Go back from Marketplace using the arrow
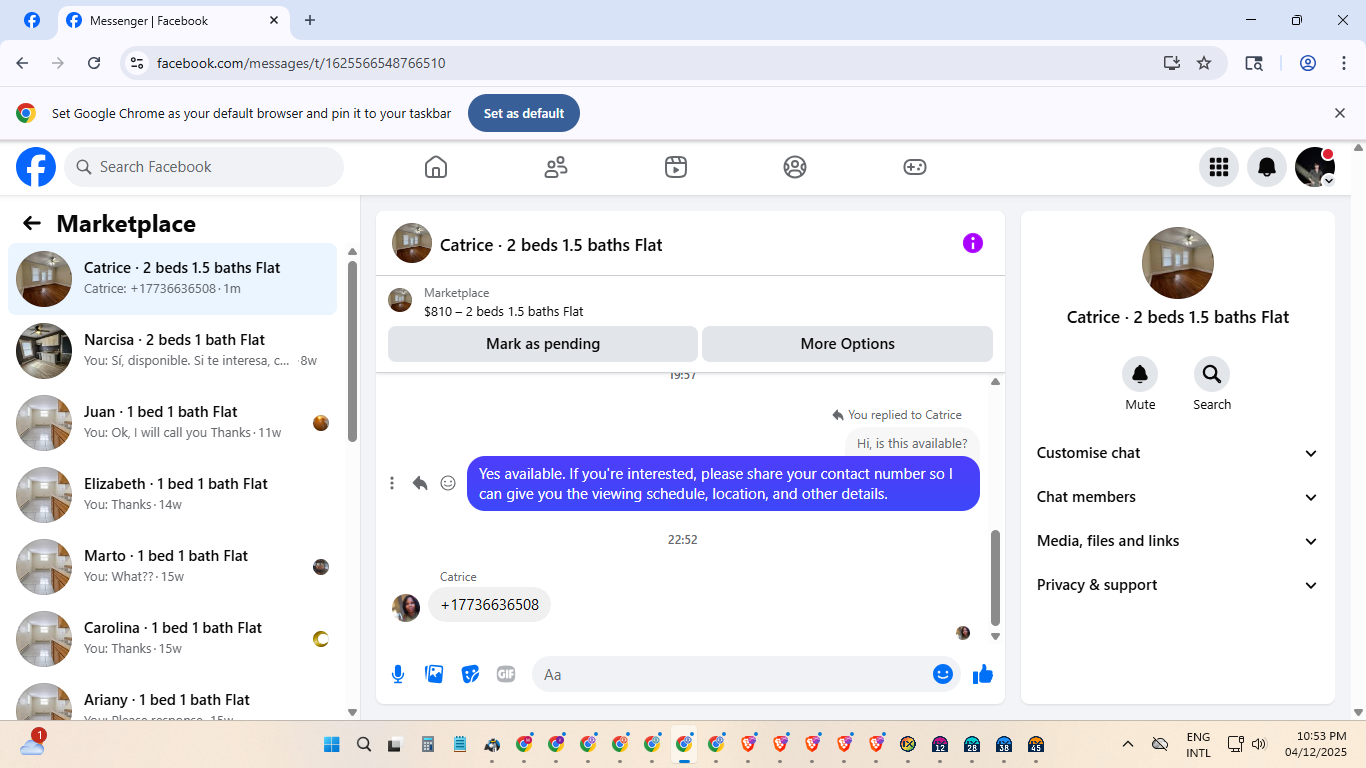The height and width of the screenshot is (768, 1366). coord(32,223)
